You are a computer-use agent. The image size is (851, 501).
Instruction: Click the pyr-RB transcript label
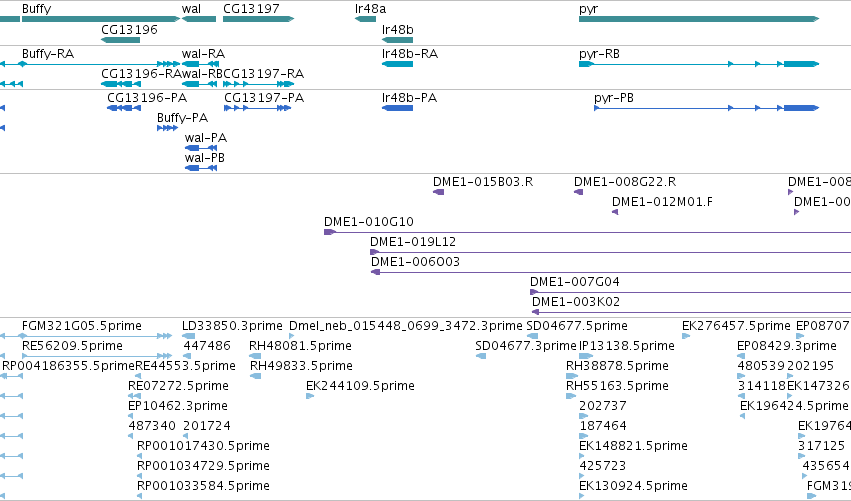point(599,54)
